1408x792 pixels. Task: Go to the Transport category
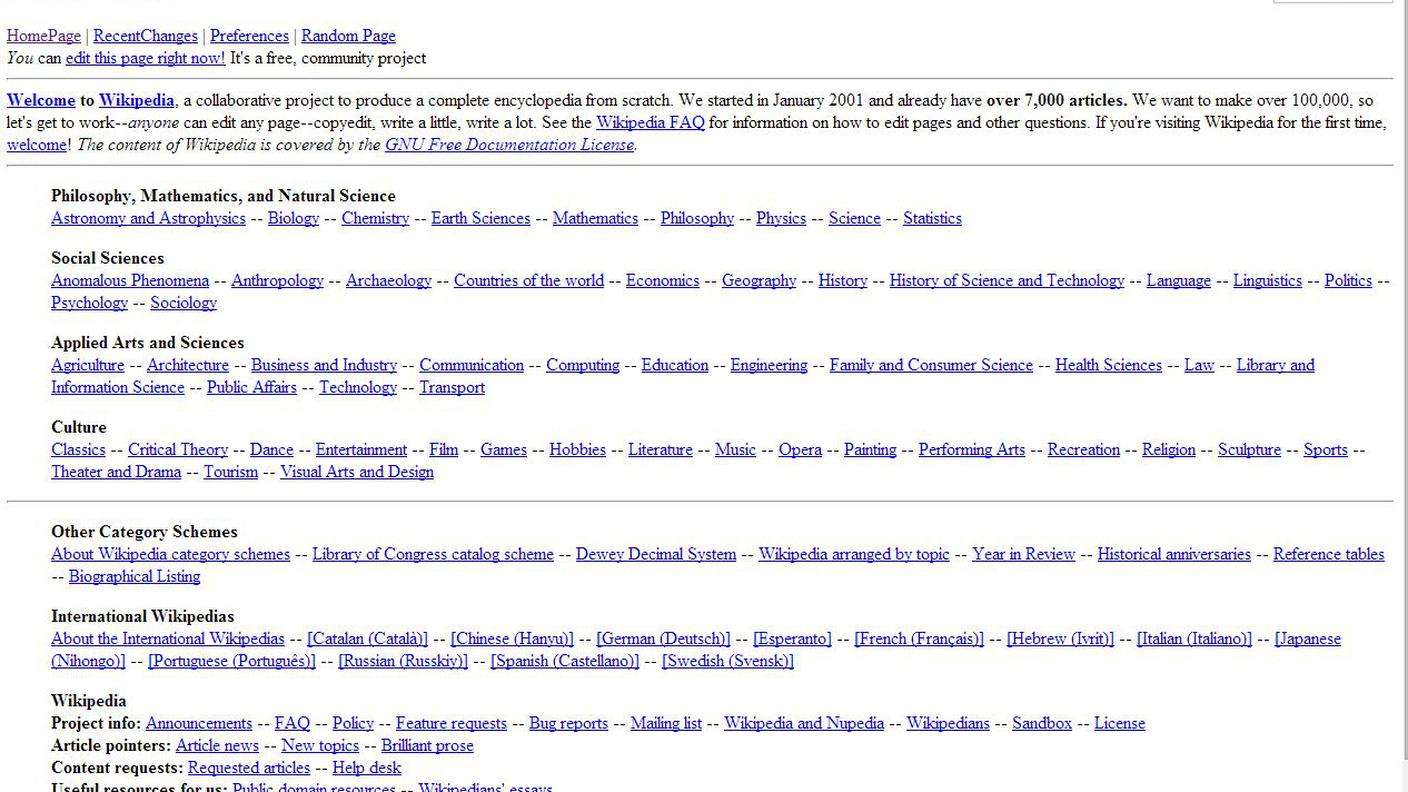452,388
